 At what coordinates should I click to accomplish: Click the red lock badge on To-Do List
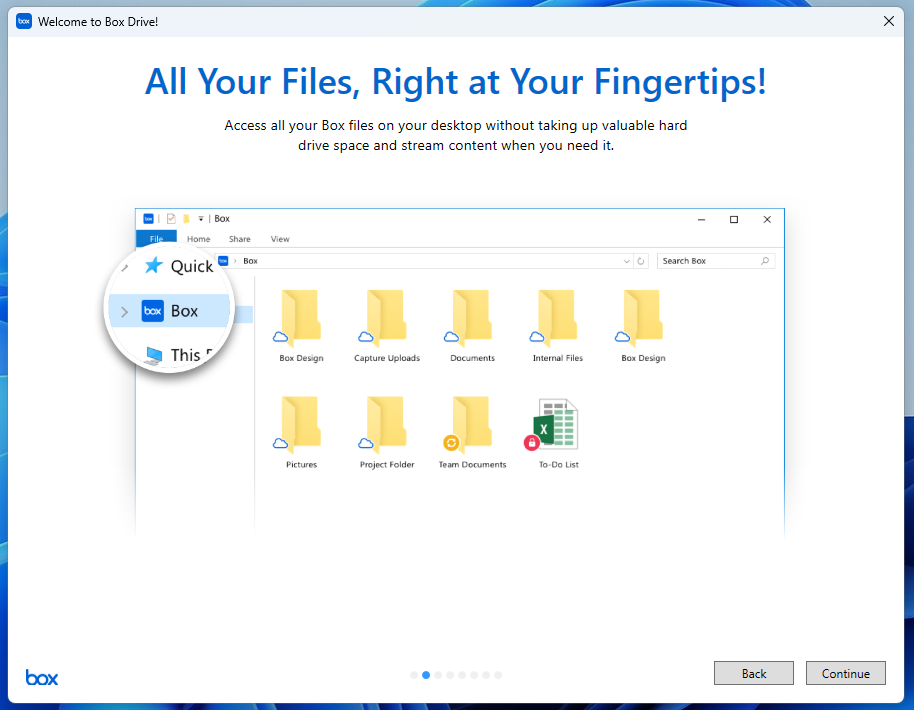coord(531,443)
